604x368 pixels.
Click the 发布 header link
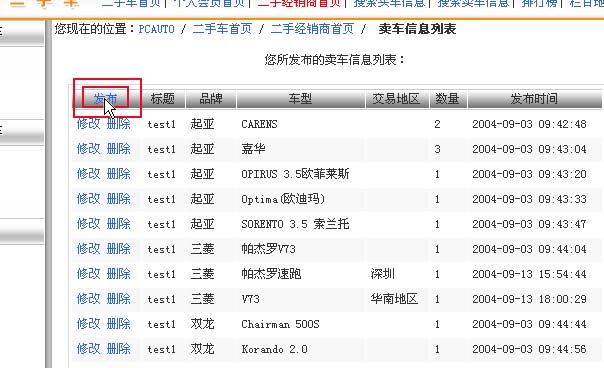pyautogui.click(x=105, y=99)
